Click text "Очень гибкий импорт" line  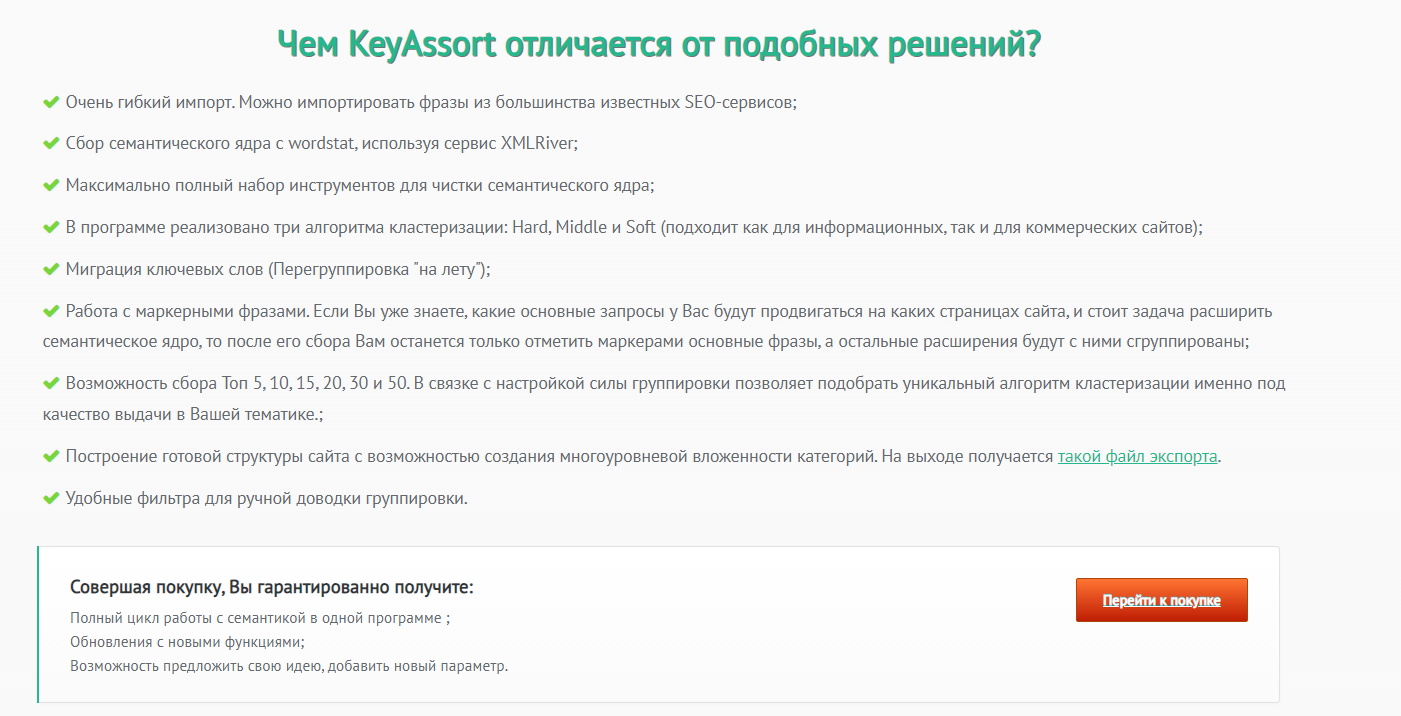430,102
